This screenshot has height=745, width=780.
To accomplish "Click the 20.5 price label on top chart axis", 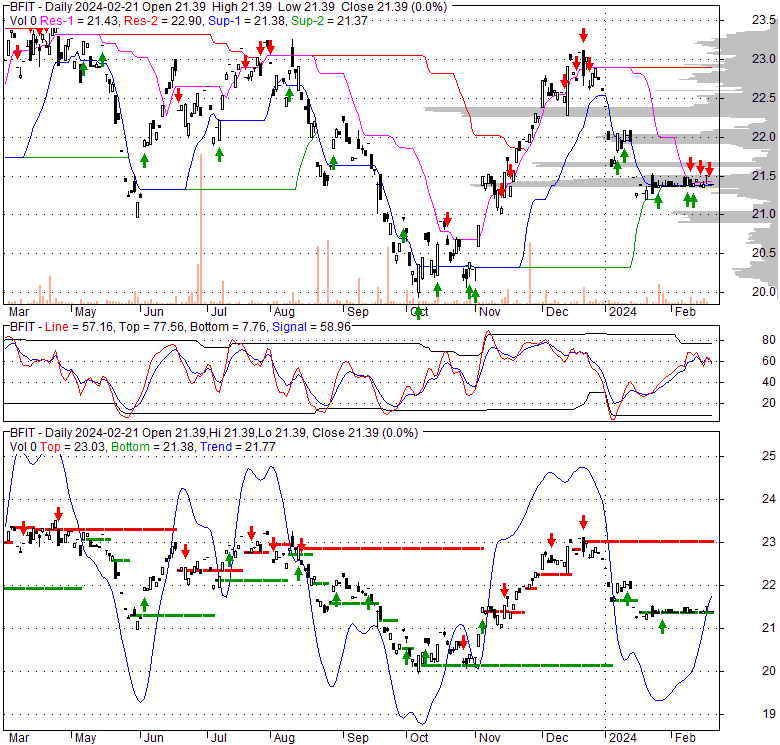I will [763, 253].
